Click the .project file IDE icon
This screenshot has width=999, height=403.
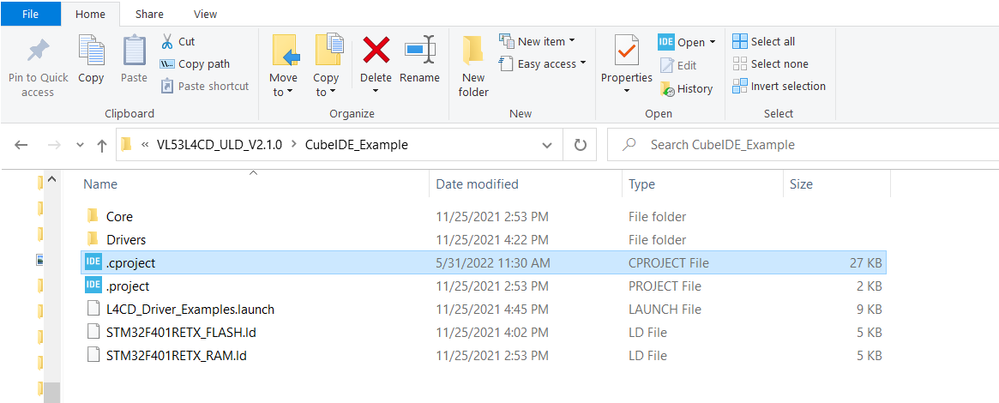(x=93, y=286)
